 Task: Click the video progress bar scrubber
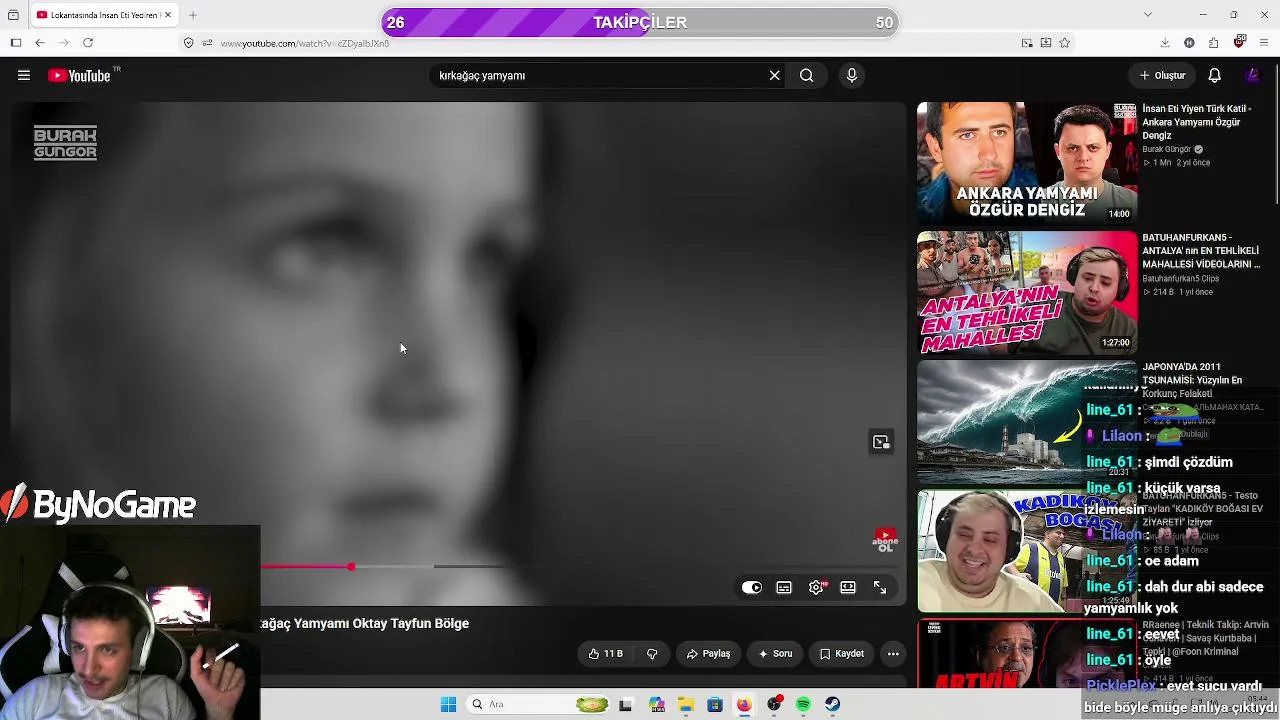(351, 567)
